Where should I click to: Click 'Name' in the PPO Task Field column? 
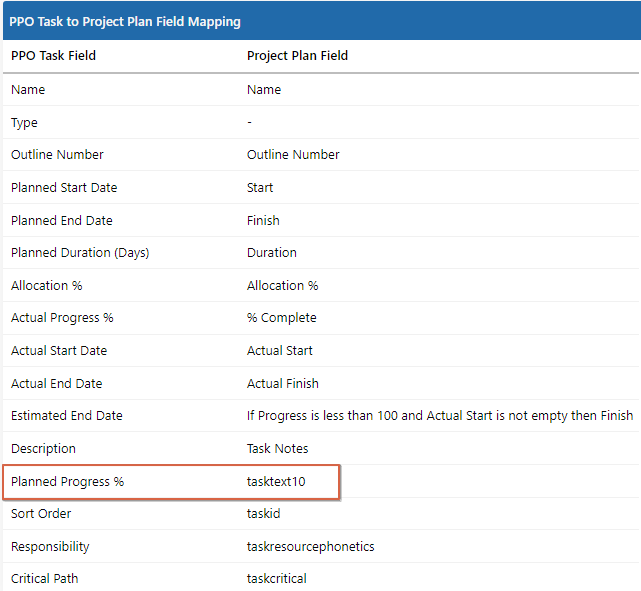point(28,90)
